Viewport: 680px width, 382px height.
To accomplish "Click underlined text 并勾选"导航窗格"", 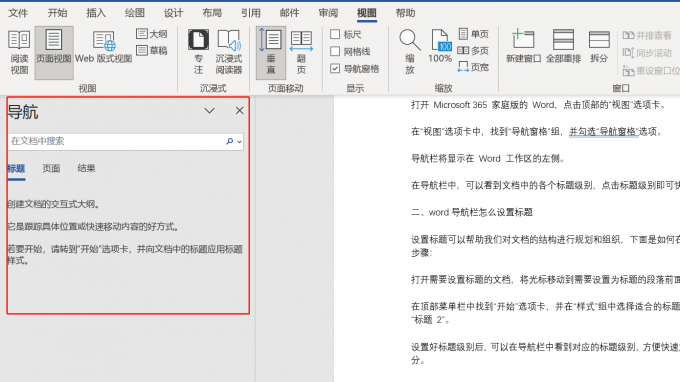I will tap(604, 131).
